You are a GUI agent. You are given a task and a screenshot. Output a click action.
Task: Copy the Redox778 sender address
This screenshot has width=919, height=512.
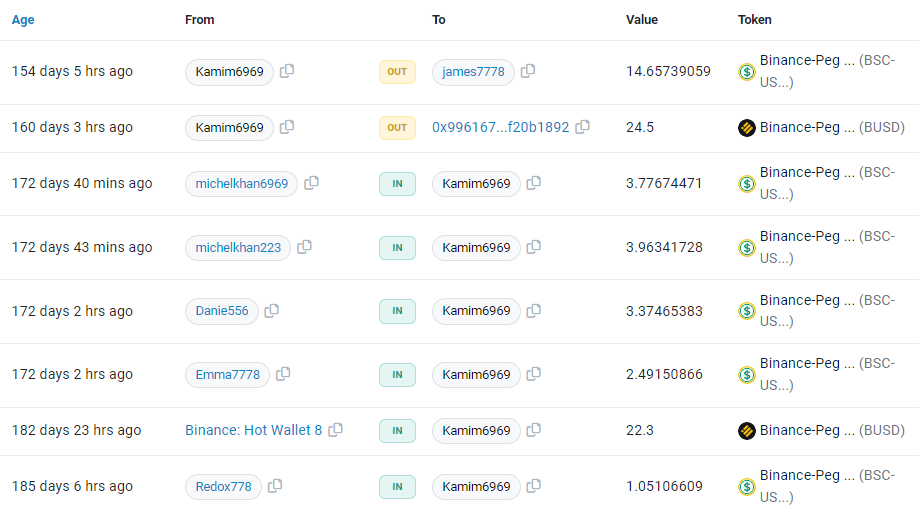(x=275, y=486)
